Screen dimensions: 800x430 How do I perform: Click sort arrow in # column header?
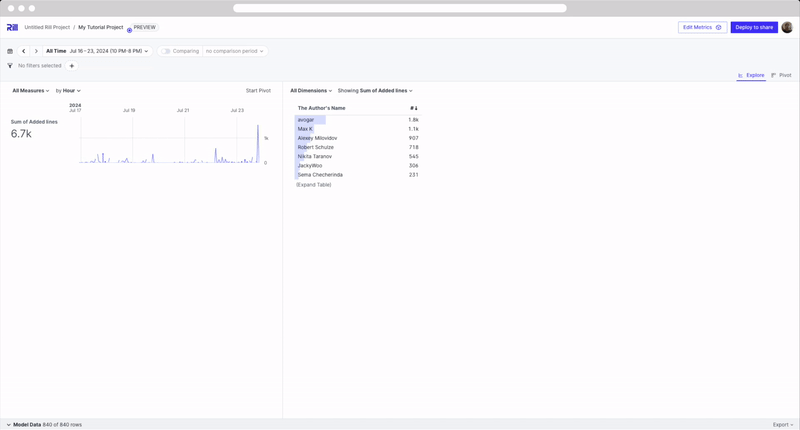(414, 108)
